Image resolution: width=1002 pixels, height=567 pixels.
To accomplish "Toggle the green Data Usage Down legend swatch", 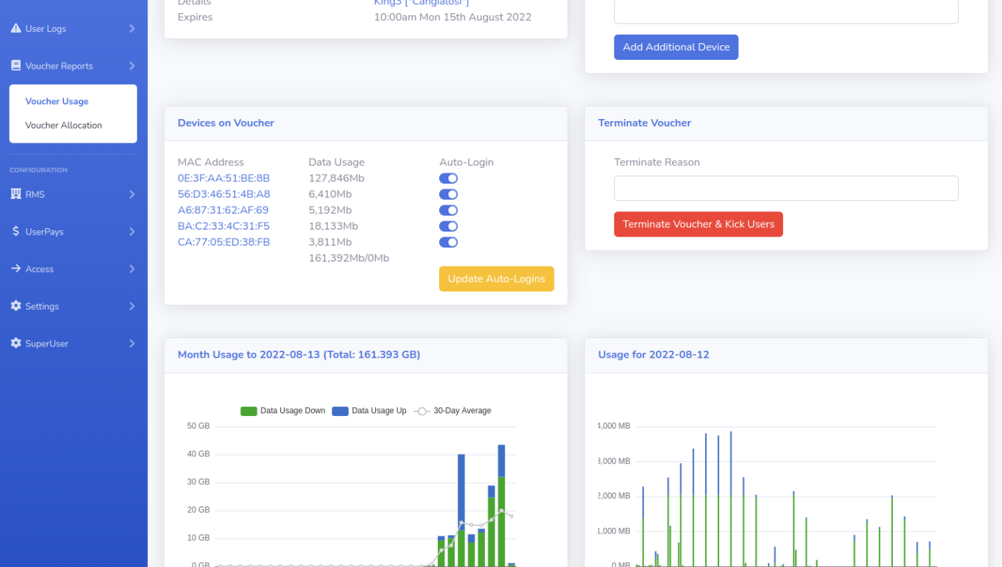I will [249, 411].
